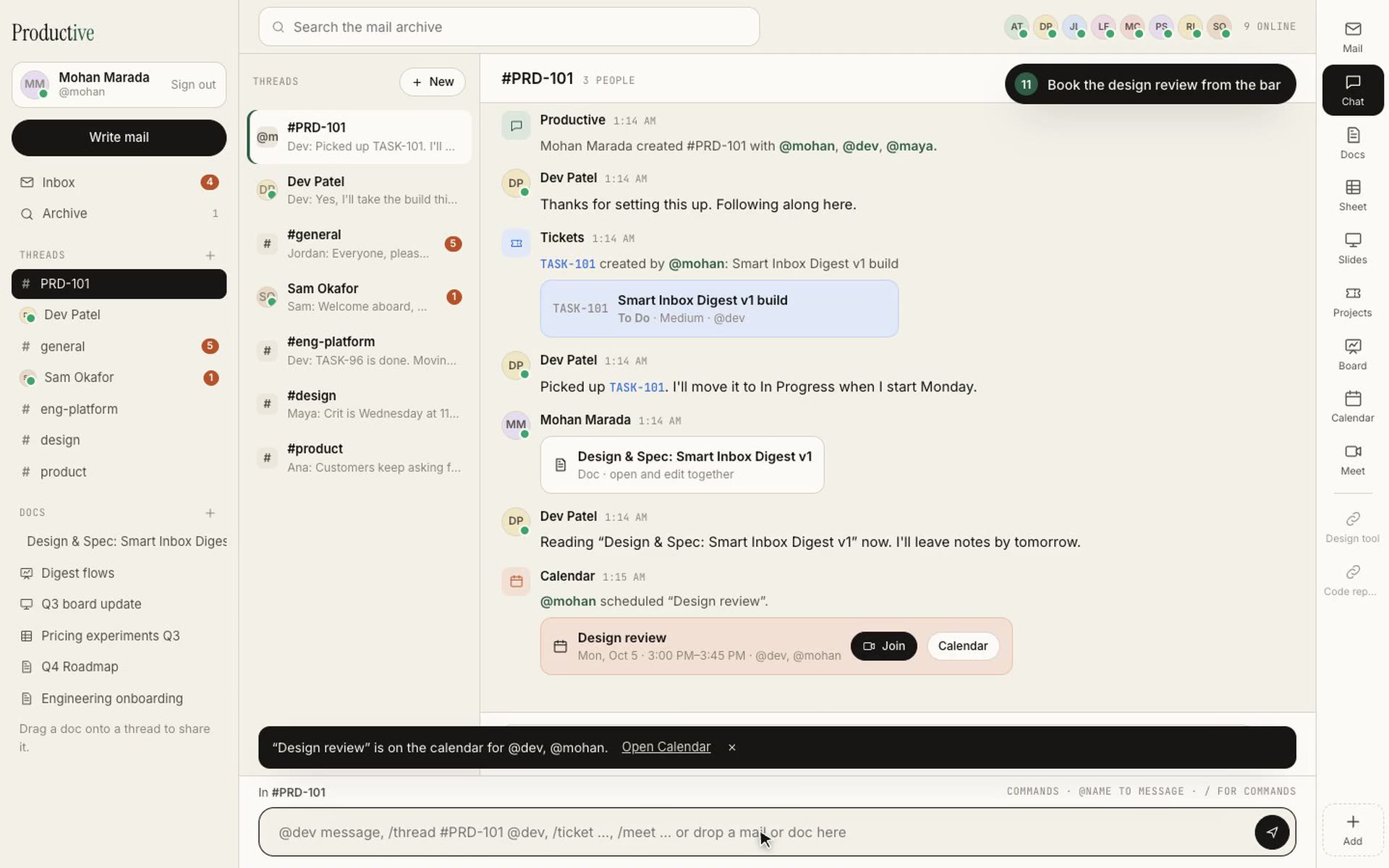Viewport: 1389px width, 868px height.
Task: Switch to Chat tab in right rail
Action: (1352, 90)
